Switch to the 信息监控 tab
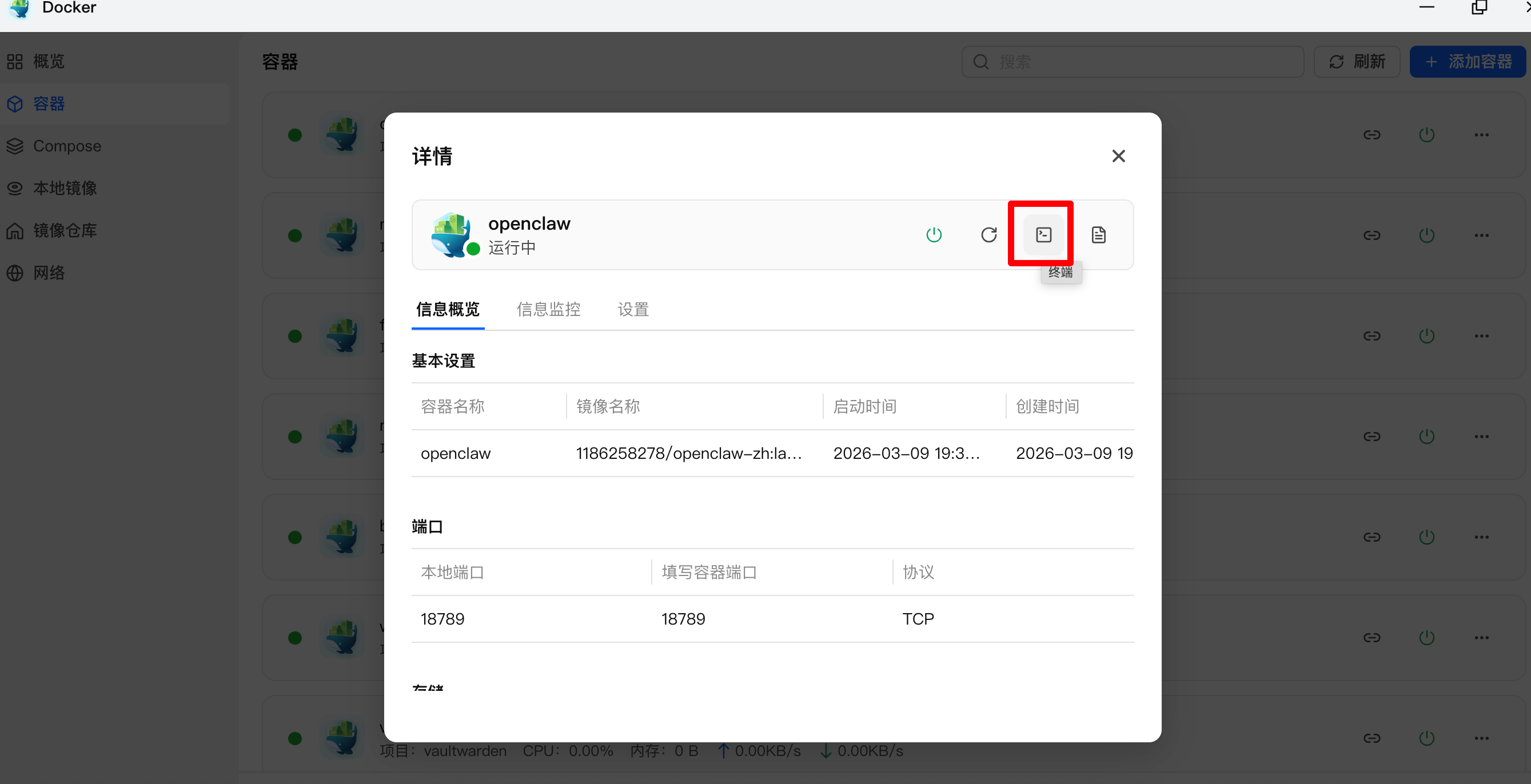Image resolution: width=1531 pixels, height=784 pixels. tap(548, 309)
